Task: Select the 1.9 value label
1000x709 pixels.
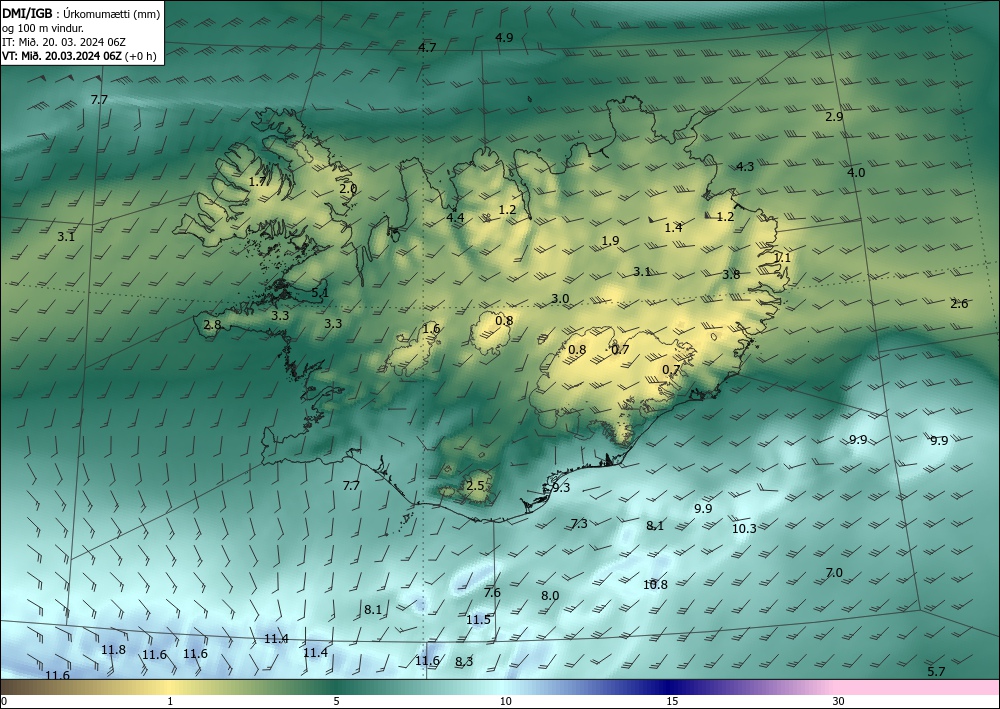Action: pyautogui.click(x=610, y=240)
